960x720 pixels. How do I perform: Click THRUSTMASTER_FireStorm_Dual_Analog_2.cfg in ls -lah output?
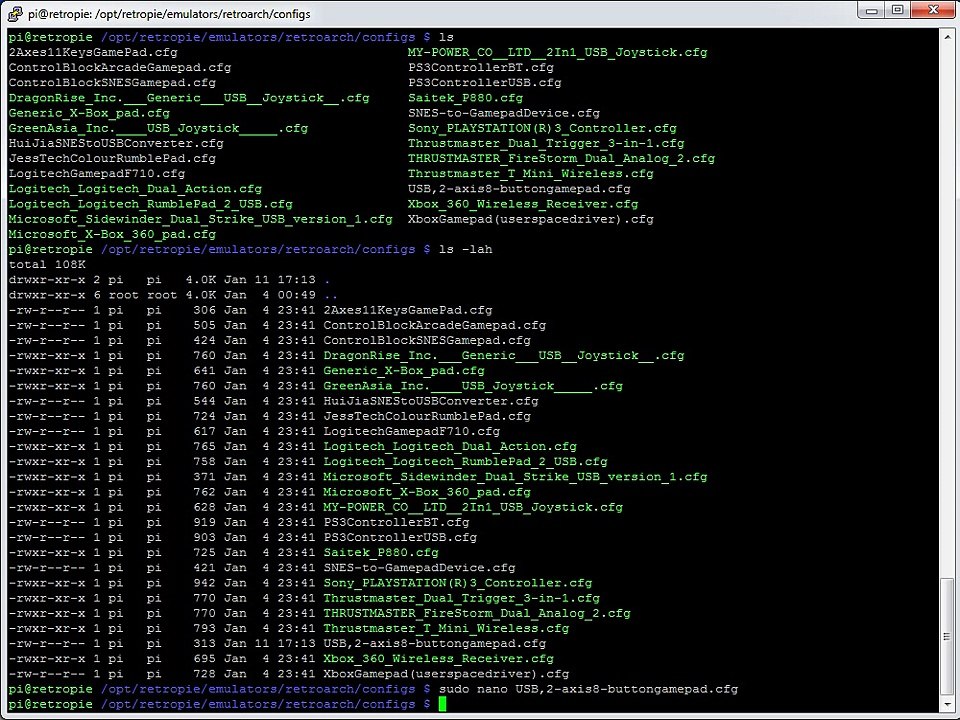coord(477,613)
